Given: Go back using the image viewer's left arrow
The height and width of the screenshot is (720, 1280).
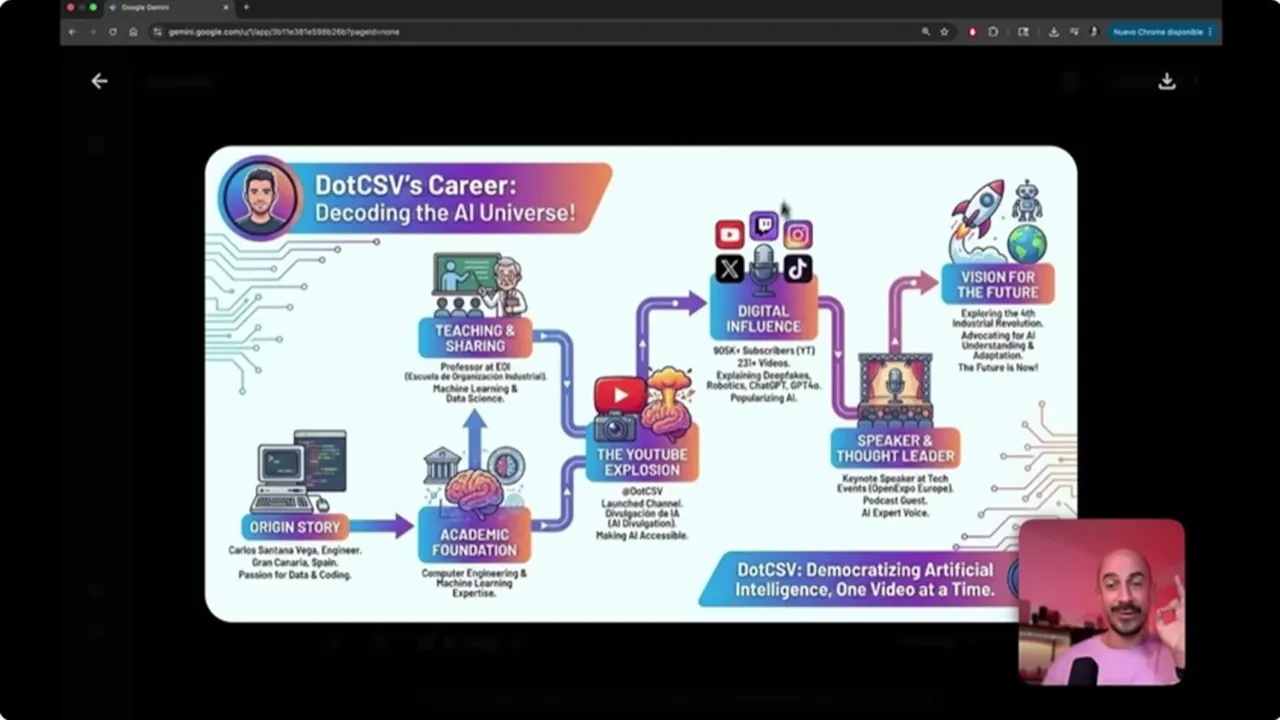Looking at the screenshot, I should [x=99, y=81].
